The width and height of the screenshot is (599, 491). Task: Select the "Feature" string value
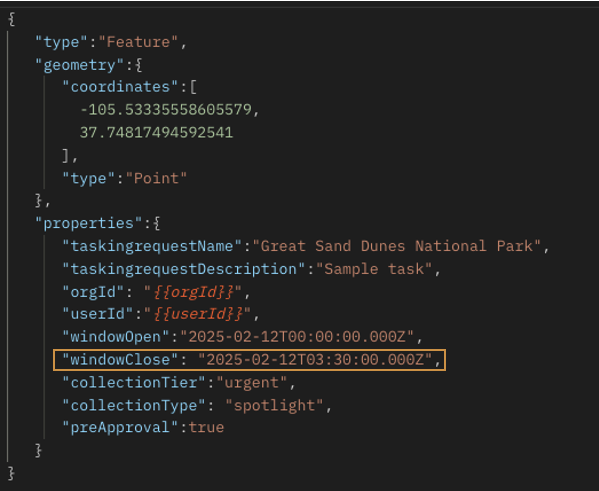coord(138,42)
